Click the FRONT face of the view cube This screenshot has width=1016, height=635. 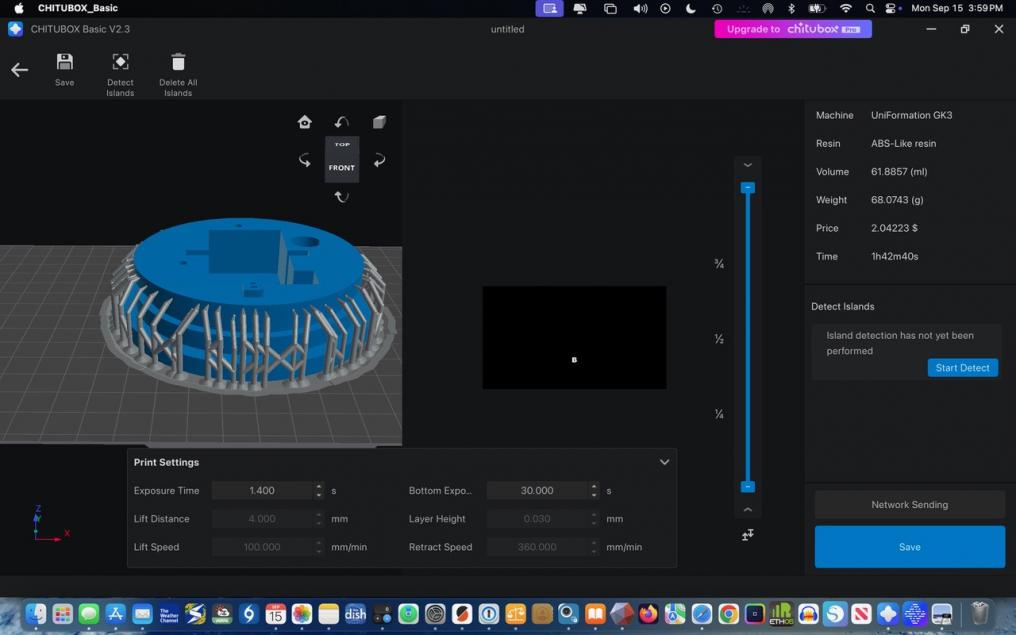342,168
